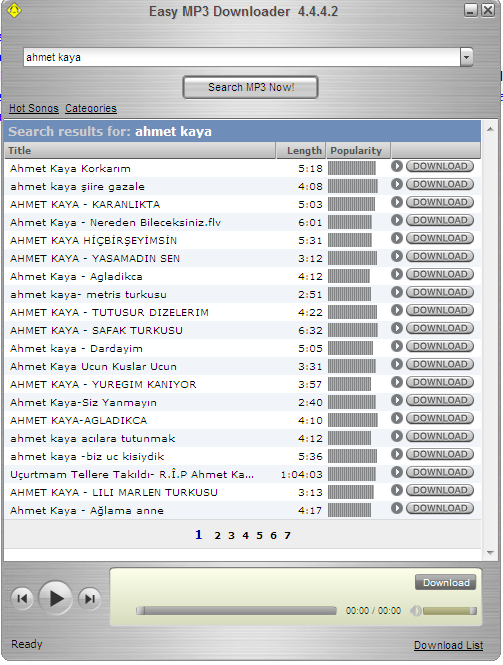Play preview of TUTUSUR DIZELERIM

(397, 310)
